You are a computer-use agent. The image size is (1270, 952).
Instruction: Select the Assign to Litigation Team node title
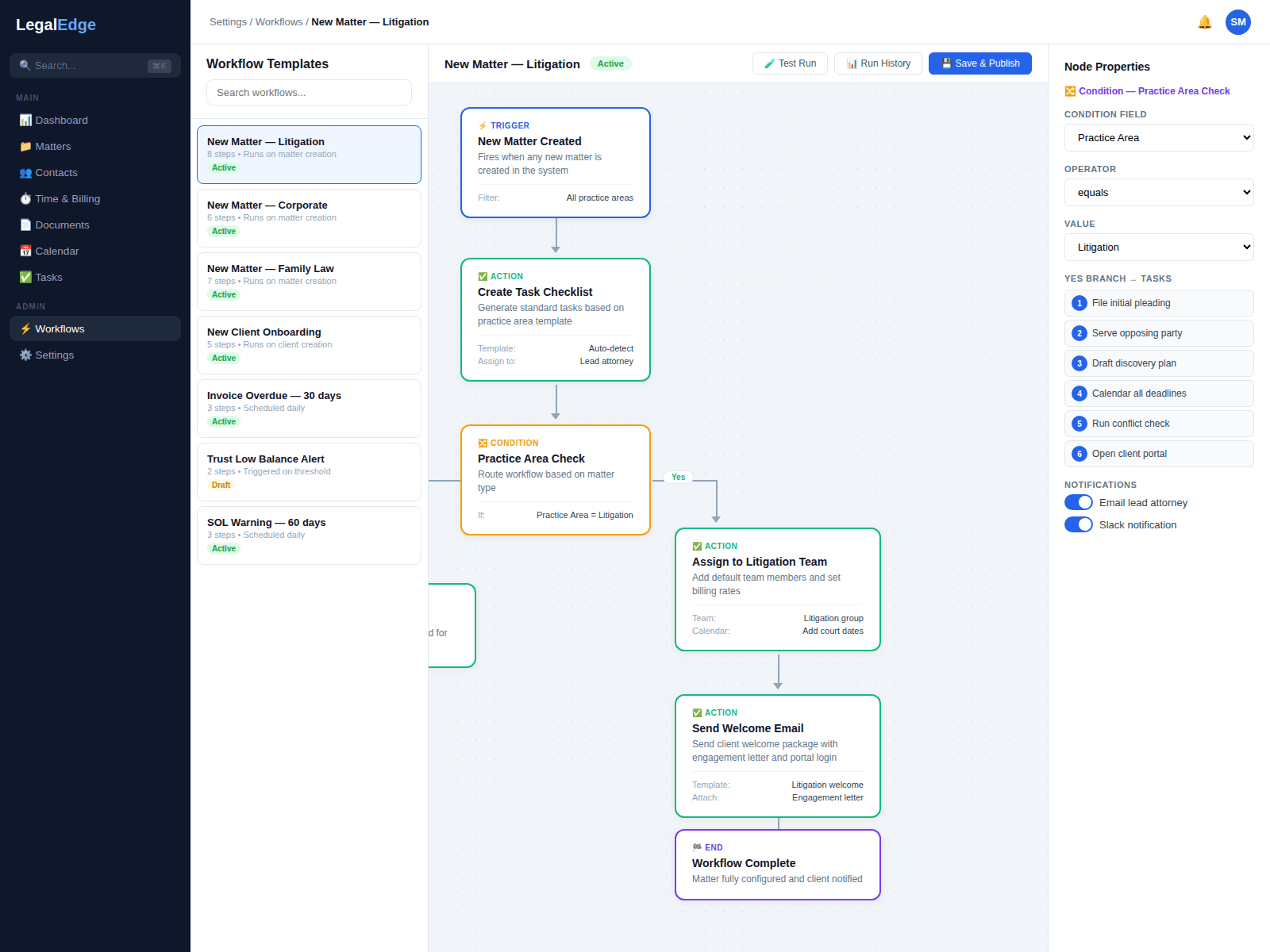pos(760,562)
